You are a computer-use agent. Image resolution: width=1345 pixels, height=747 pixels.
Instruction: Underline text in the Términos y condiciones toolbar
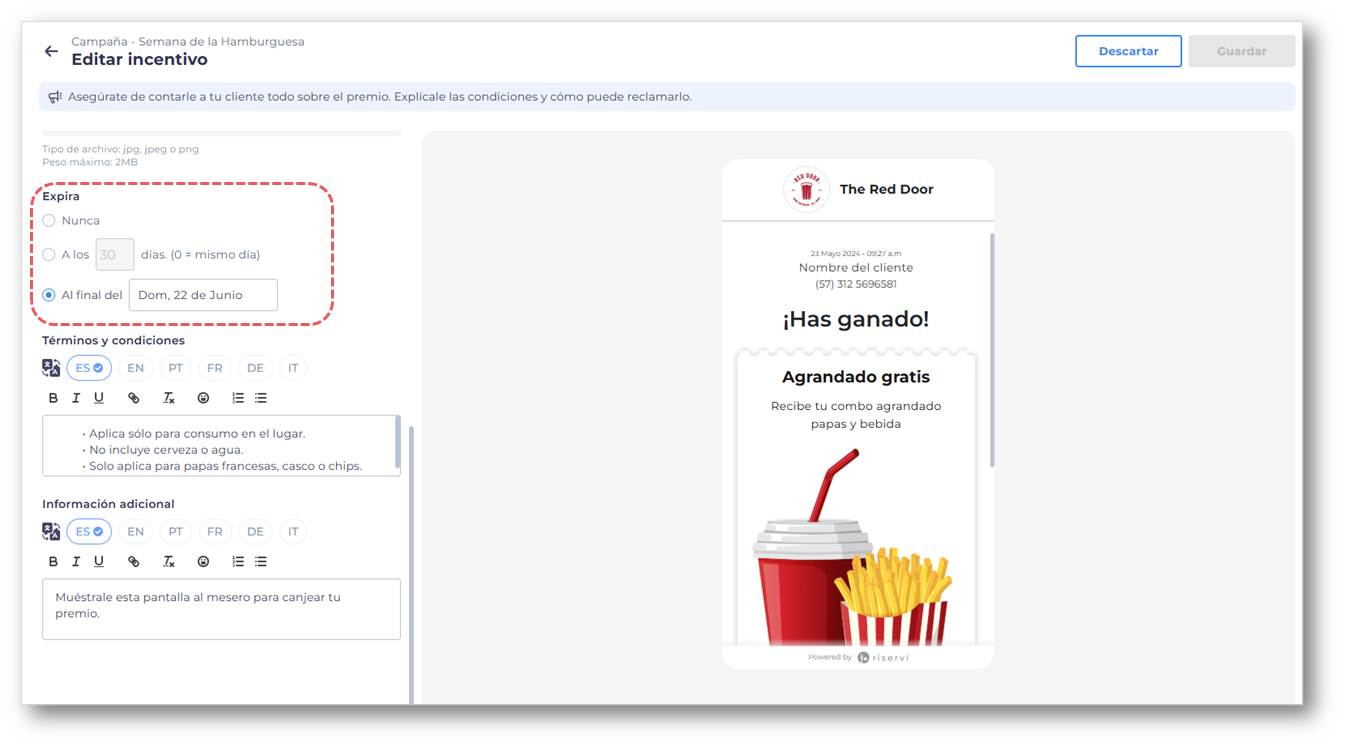[99, 398]
